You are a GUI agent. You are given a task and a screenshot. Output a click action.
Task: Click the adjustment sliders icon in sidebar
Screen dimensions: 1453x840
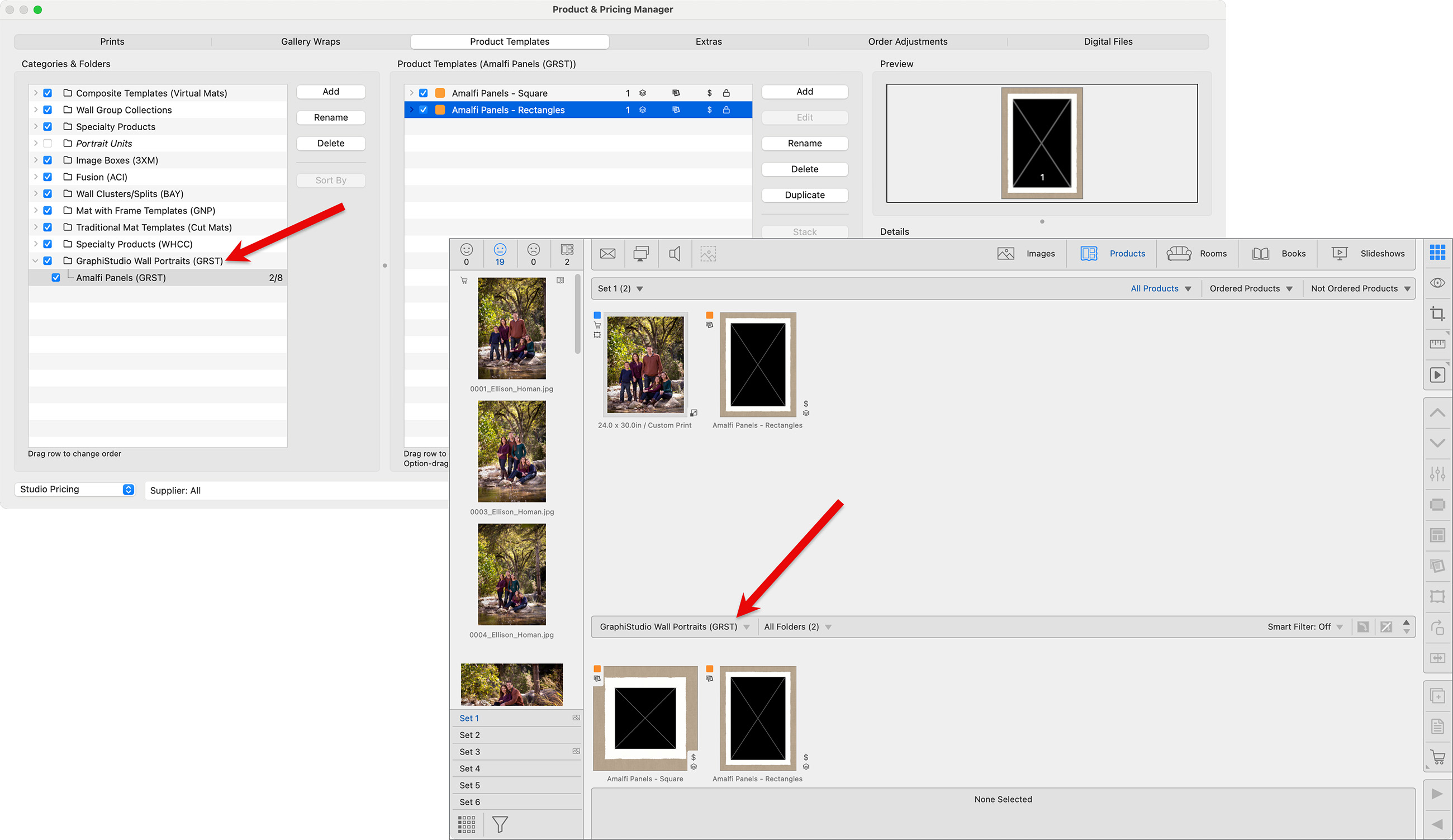pos(1437,474)
